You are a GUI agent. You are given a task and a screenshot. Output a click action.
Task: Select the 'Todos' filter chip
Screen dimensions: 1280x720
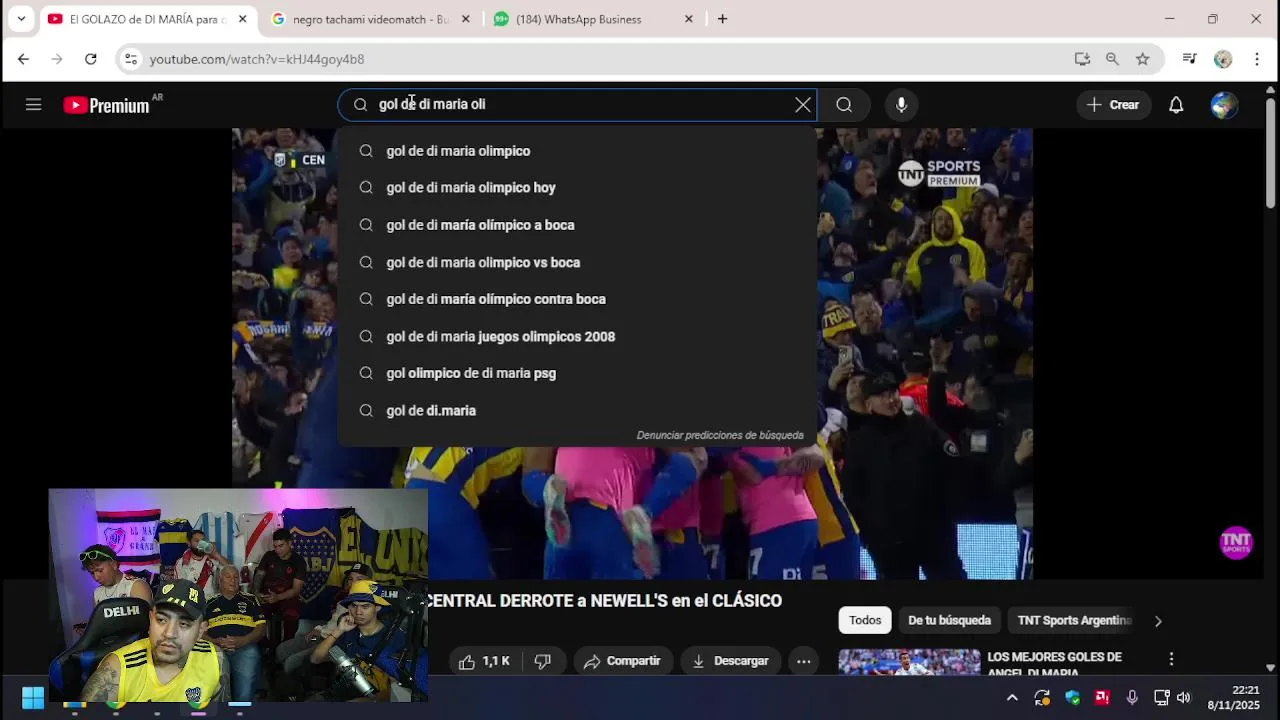(865, 621)
